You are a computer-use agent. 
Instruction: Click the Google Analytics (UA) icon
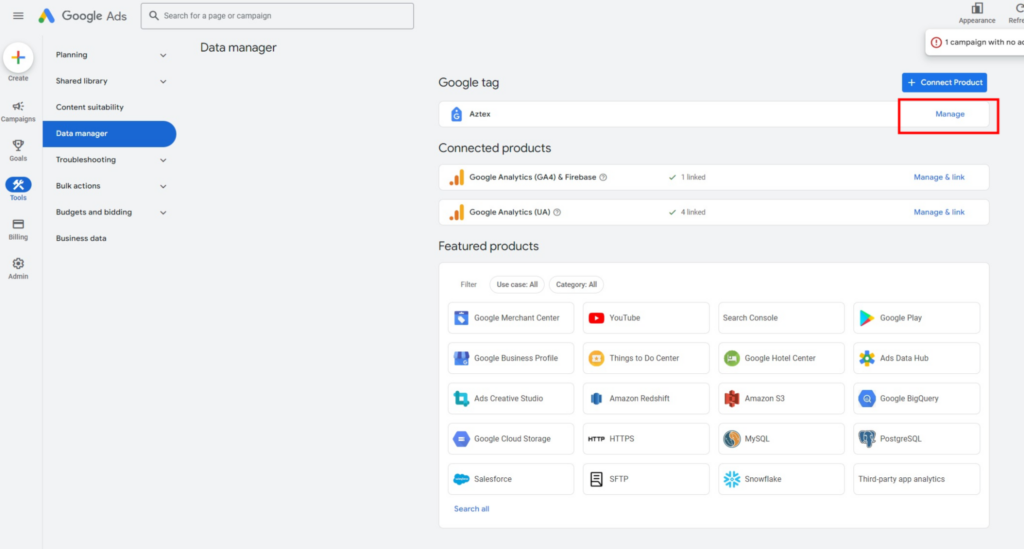coord(456,212)
